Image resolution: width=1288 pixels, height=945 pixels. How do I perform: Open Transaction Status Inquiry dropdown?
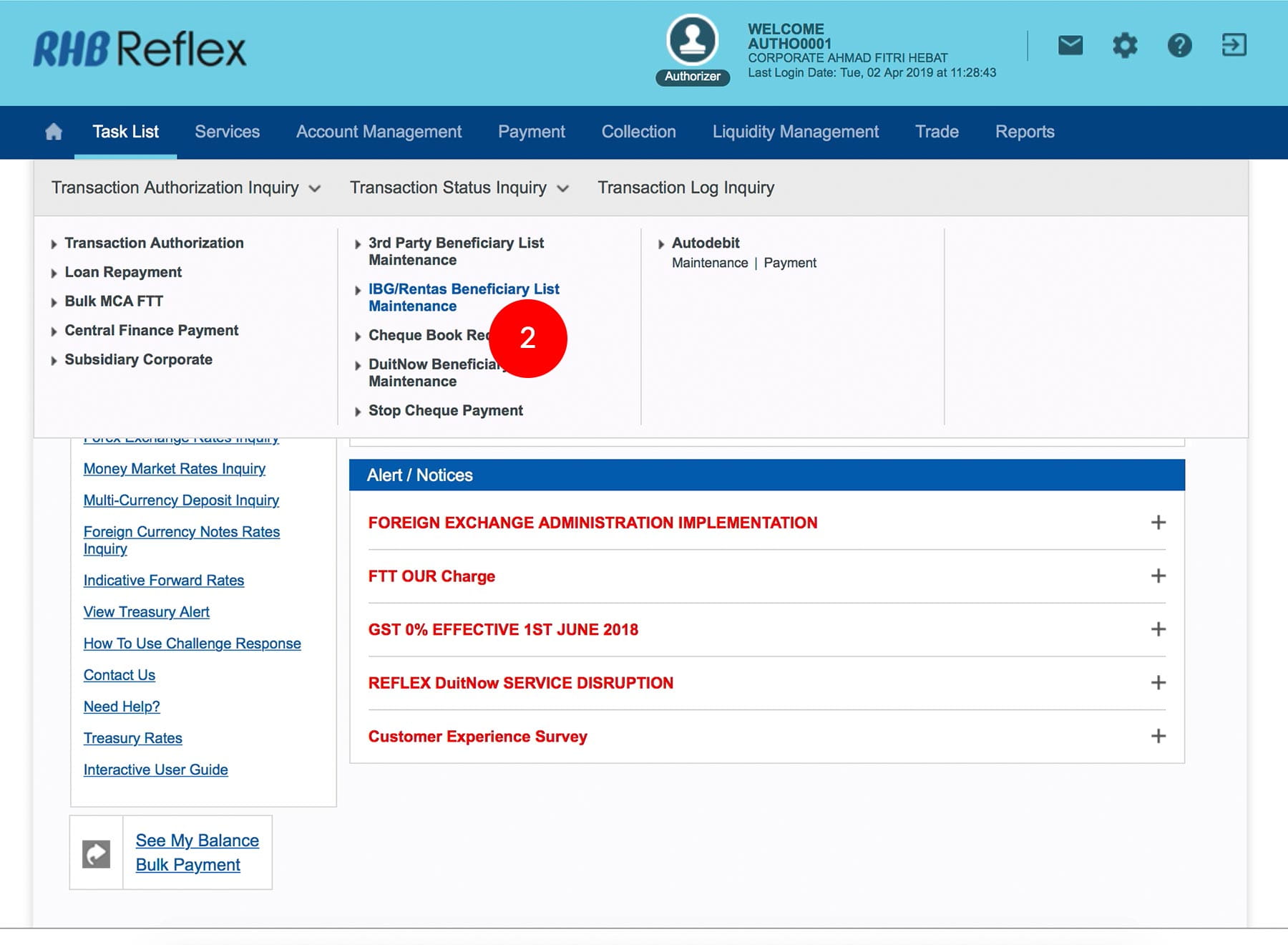click(459, 188)
